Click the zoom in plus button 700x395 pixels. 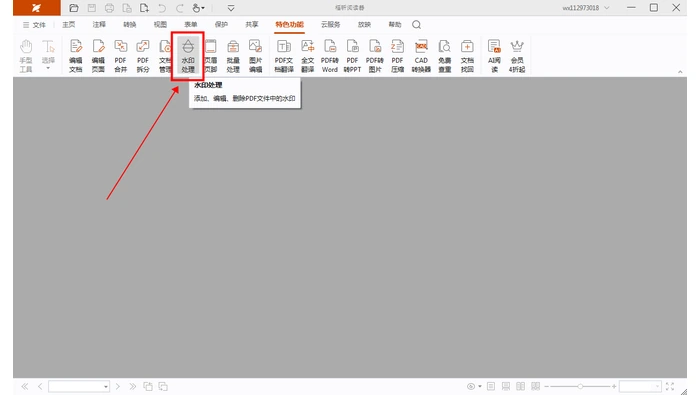(x=614, y=387)
